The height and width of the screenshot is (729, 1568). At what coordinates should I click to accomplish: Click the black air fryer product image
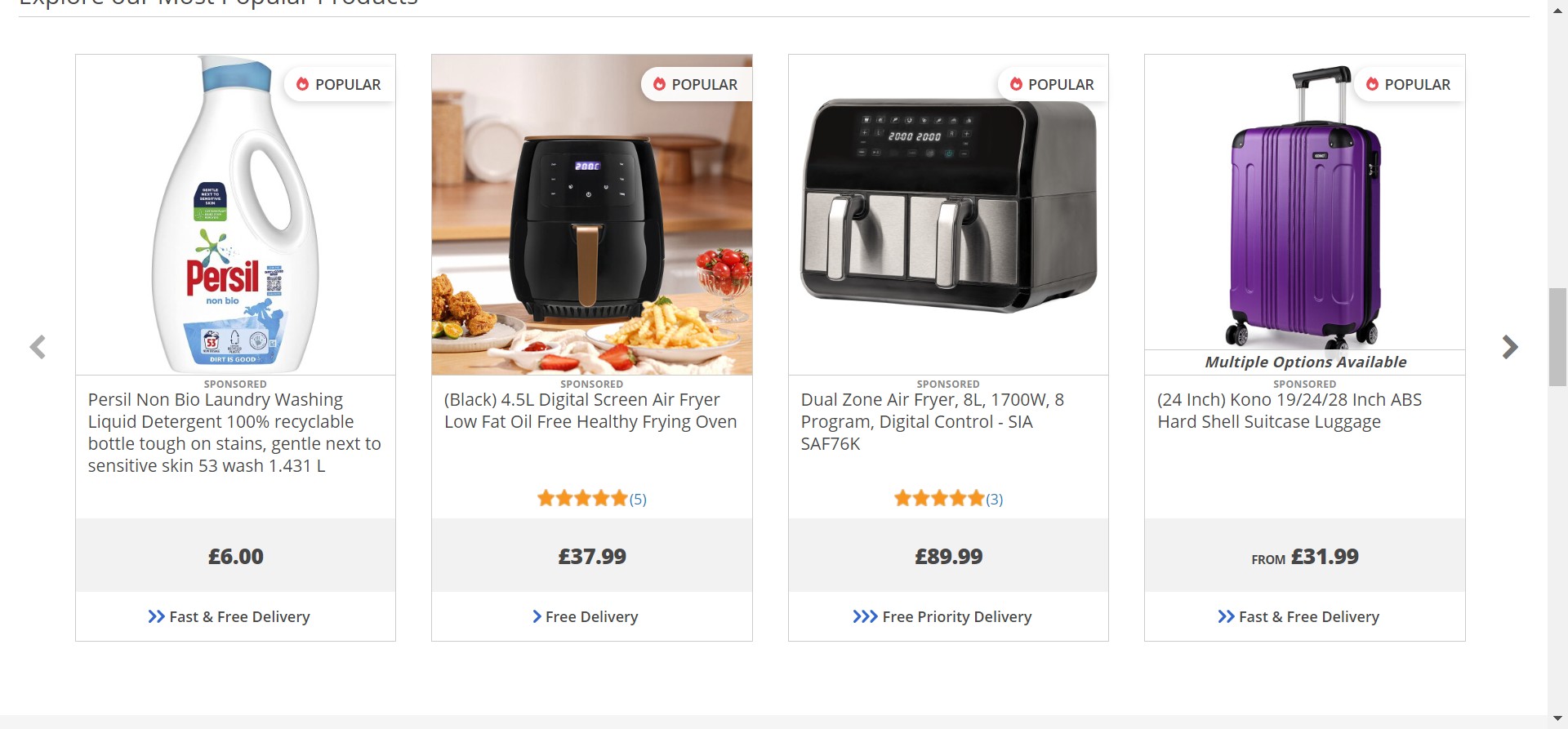[x=592, y=215]
